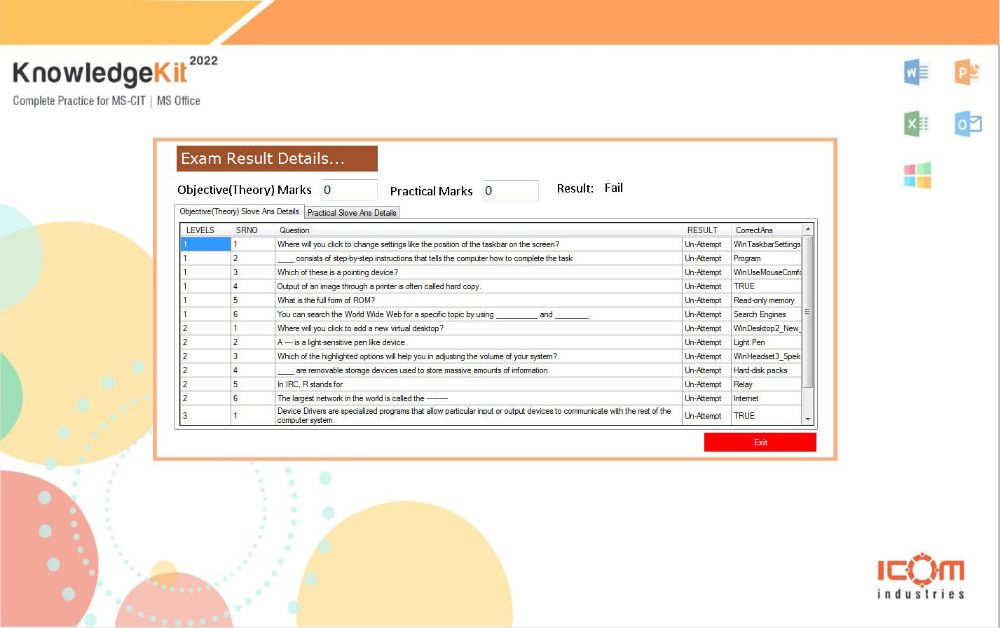Select the largest network in the world question
1000x628 pixels.
tap(478, 398)
